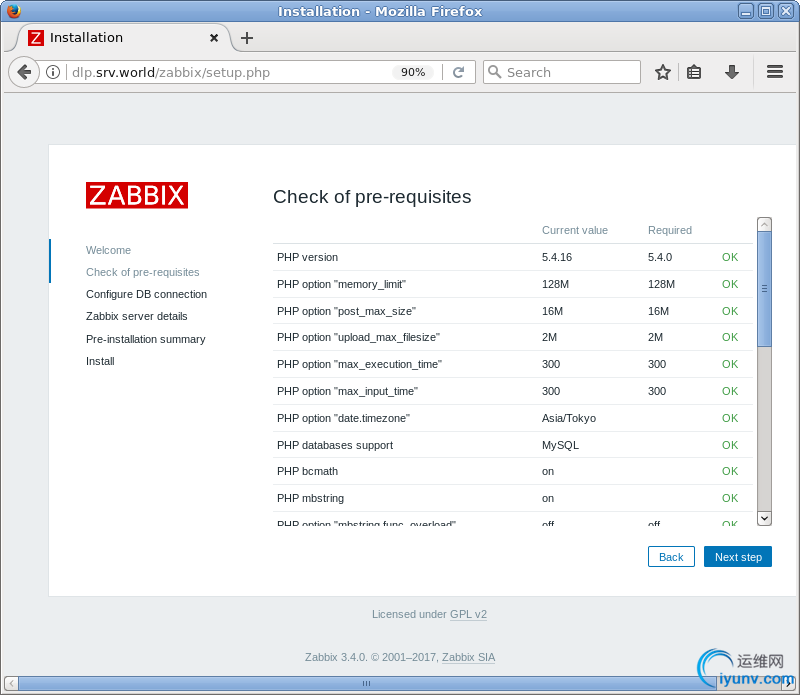The height and width of the screenshot is (695, 800).
Task: Open the Firefox hamburger menu
Action: click(774, 72)
